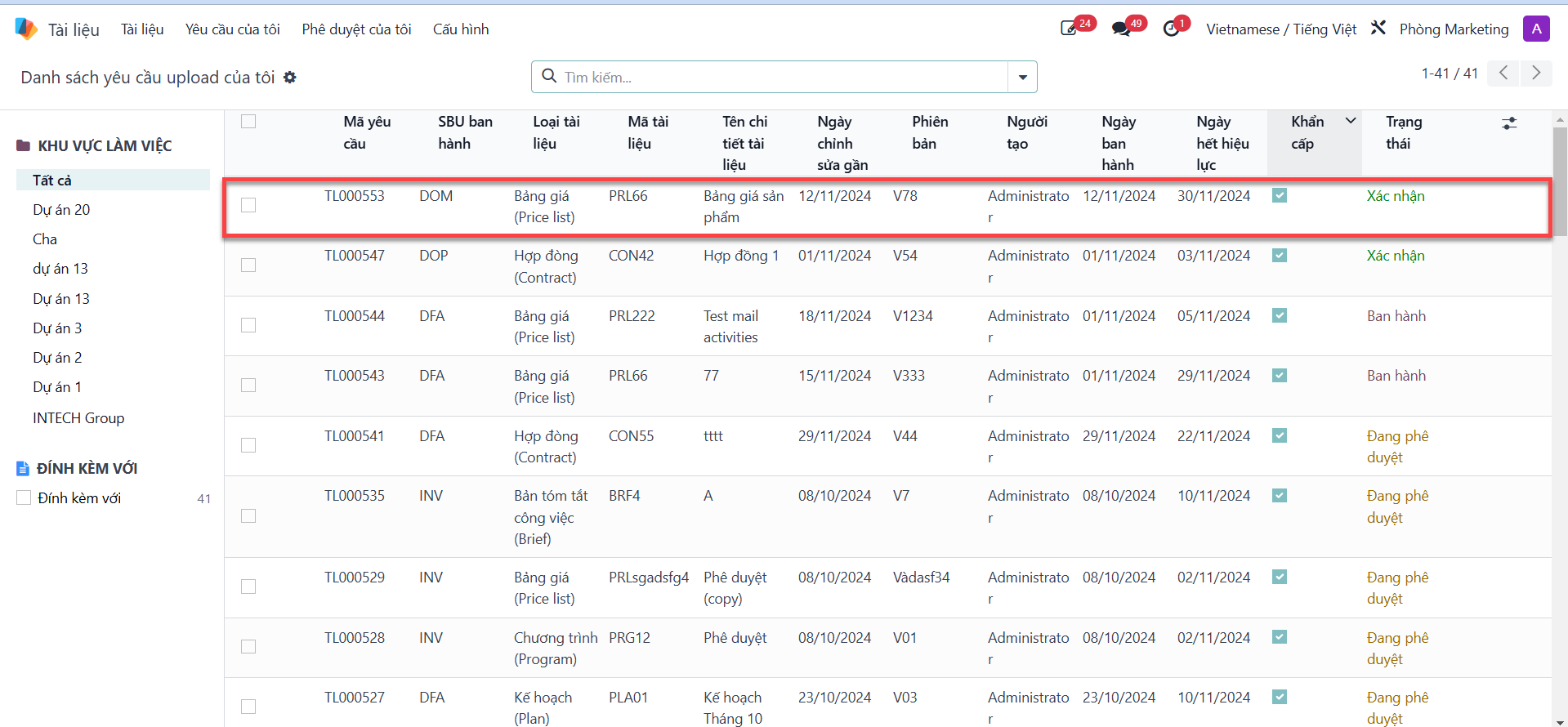Viewport: 1568px width, 727px height.
Task: Filter by Dự án 20 workspace
Action: click(x=61, y=210)
